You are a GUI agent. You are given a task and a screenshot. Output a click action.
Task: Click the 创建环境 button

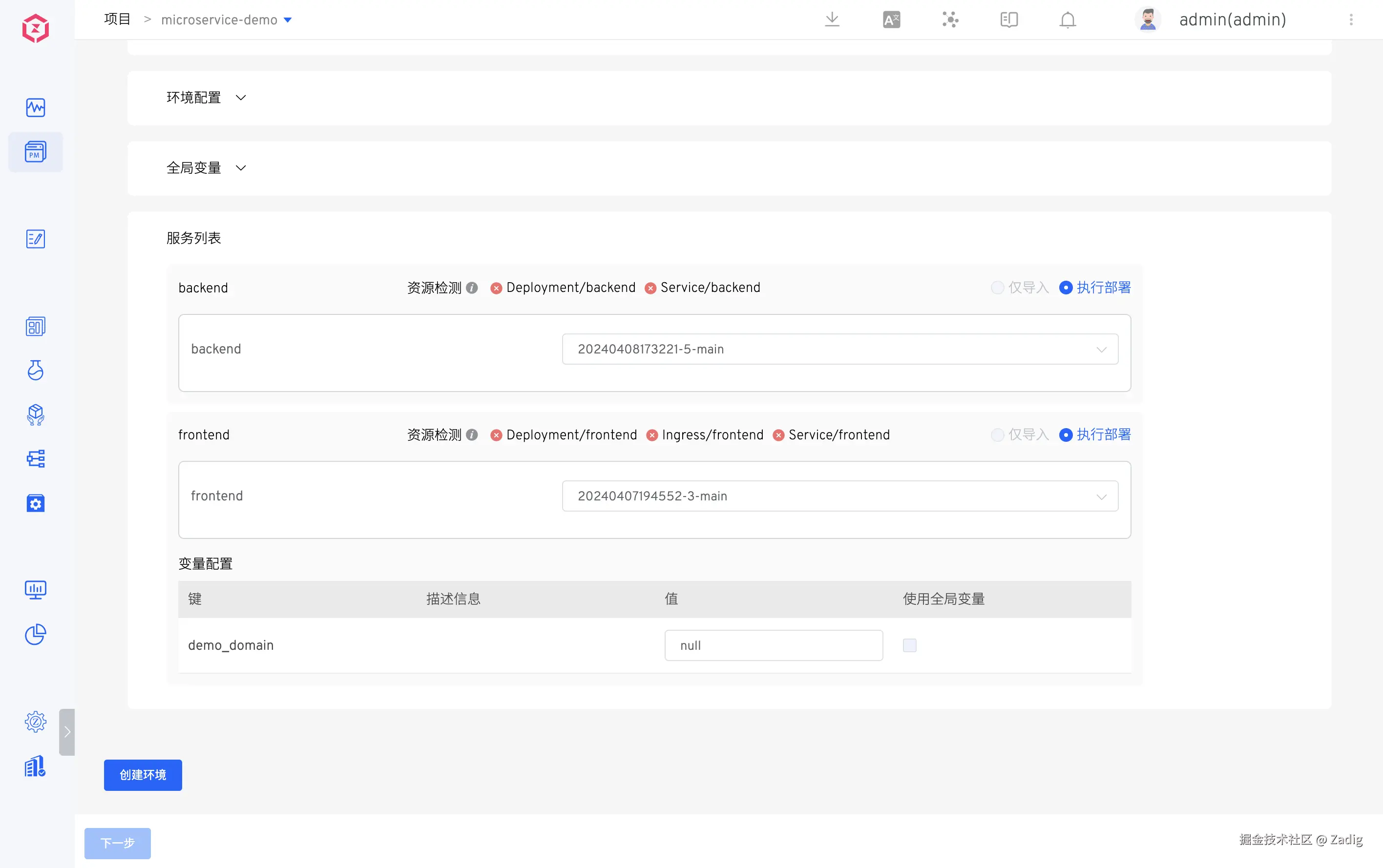click(143, 775)
